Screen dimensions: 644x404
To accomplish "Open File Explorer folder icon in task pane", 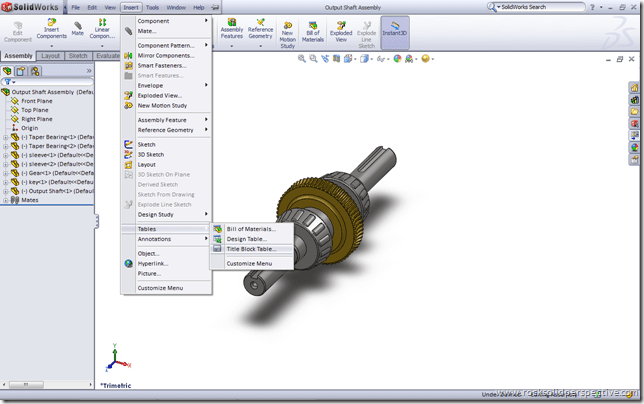I will 635,111.
